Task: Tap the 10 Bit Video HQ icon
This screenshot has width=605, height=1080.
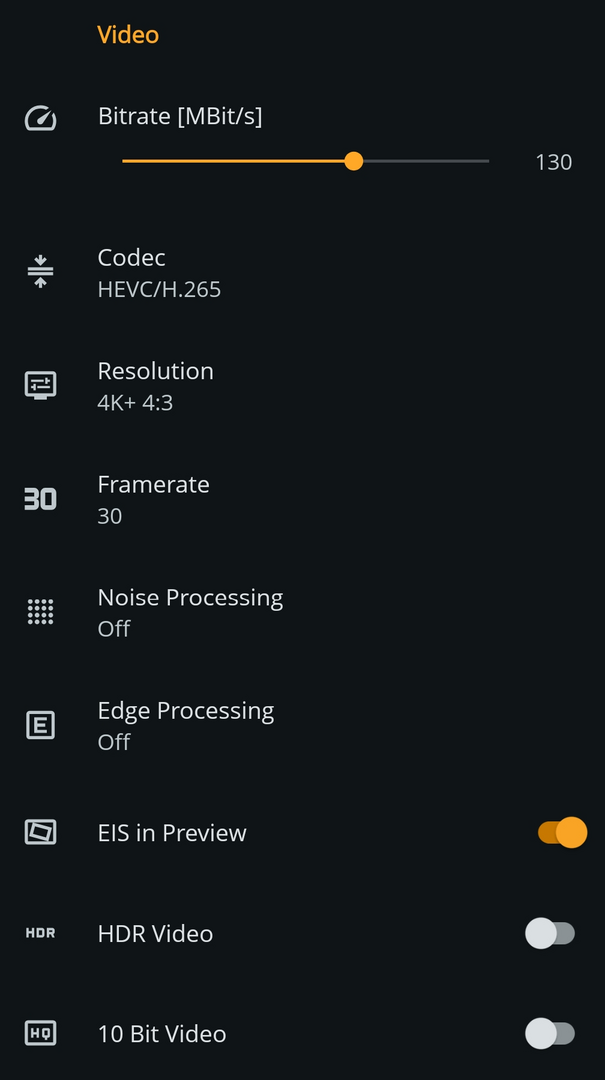Action: coord(40,1033)
